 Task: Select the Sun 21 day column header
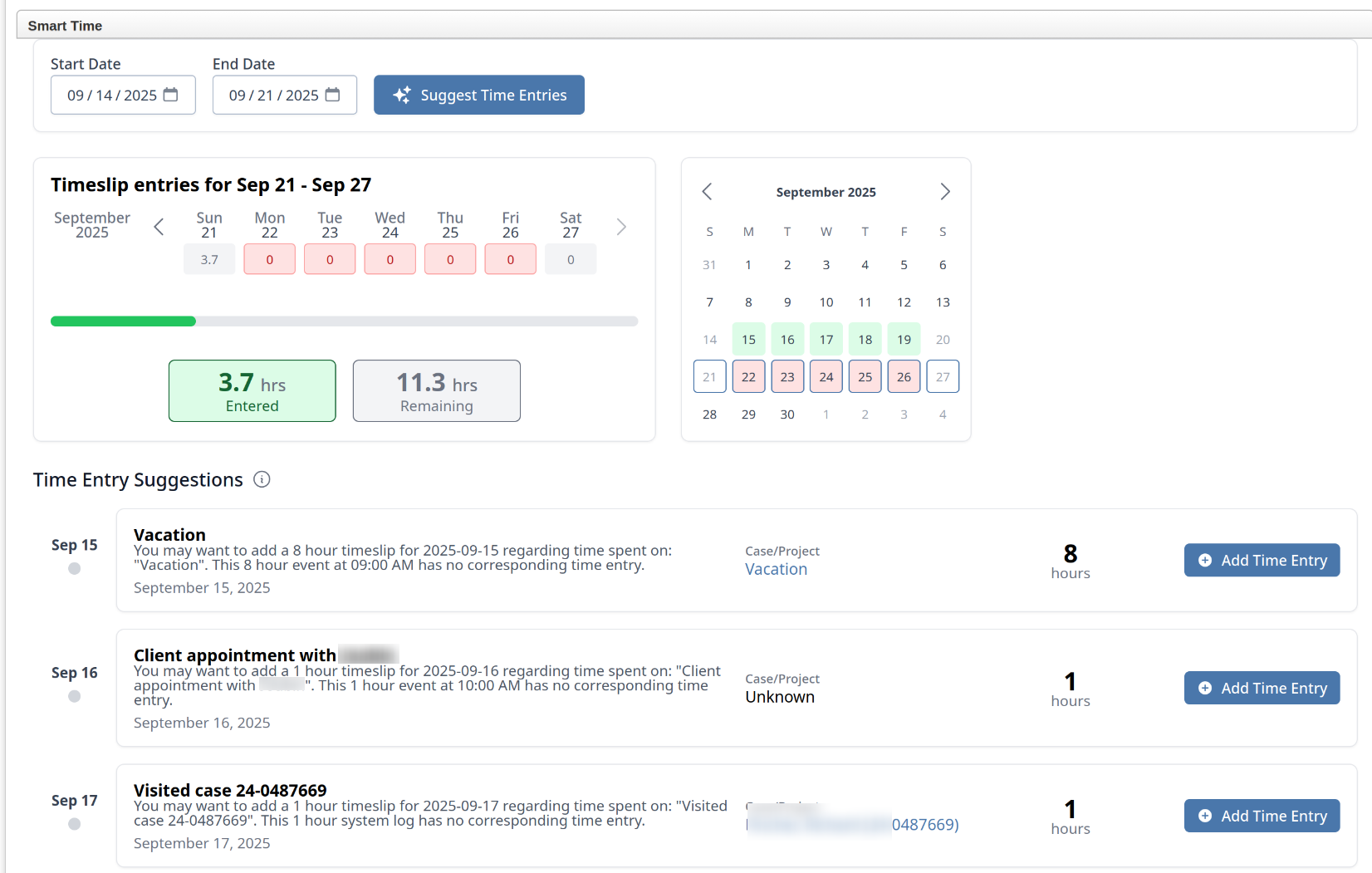[x=209, y=224]
